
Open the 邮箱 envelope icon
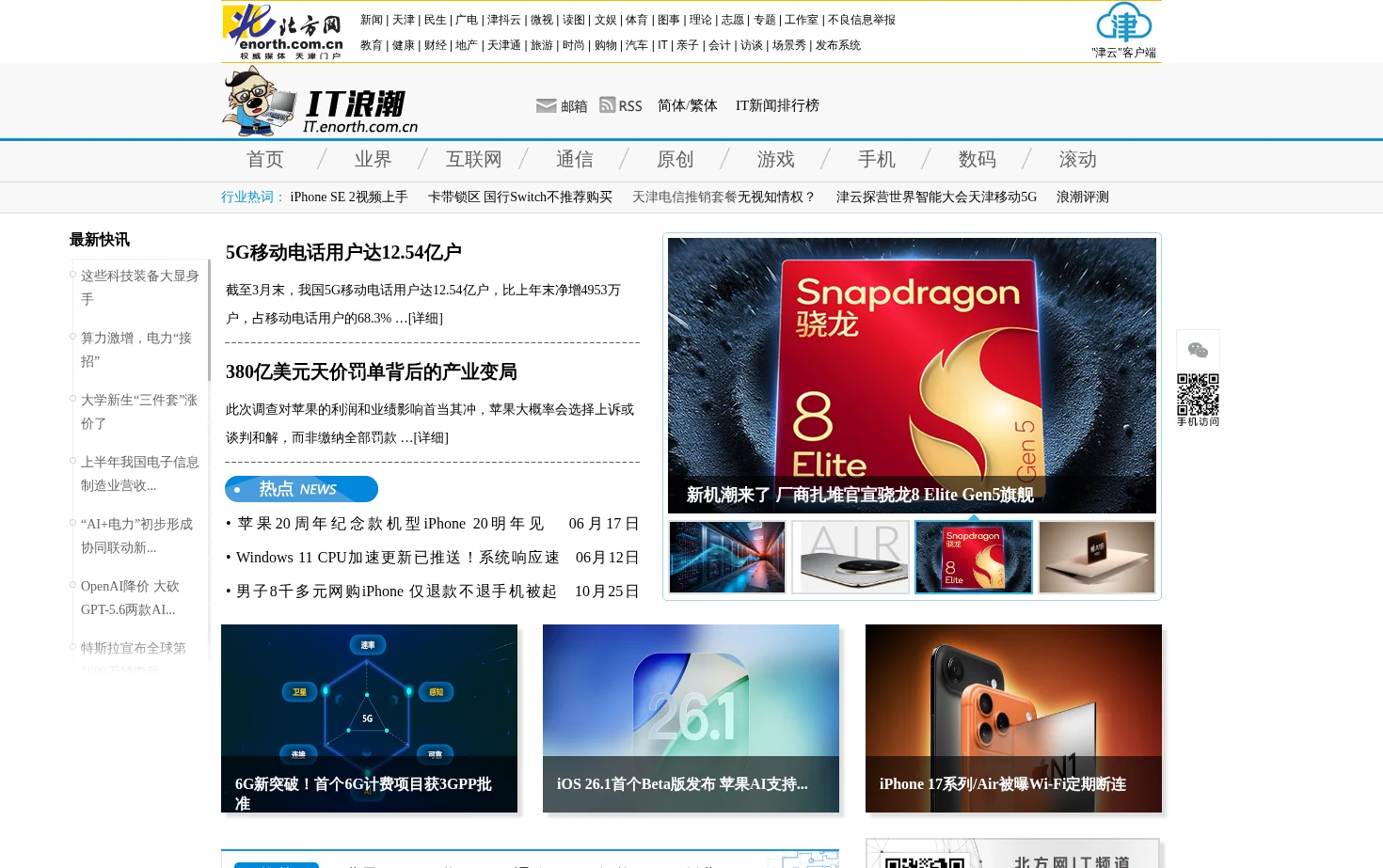pyautogui.click(x=546, y=106)
